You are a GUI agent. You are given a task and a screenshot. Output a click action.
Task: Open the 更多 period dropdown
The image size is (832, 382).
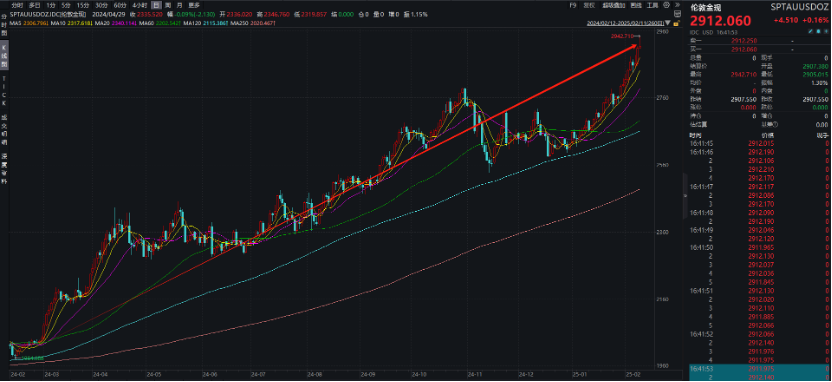tap(194, 5)
